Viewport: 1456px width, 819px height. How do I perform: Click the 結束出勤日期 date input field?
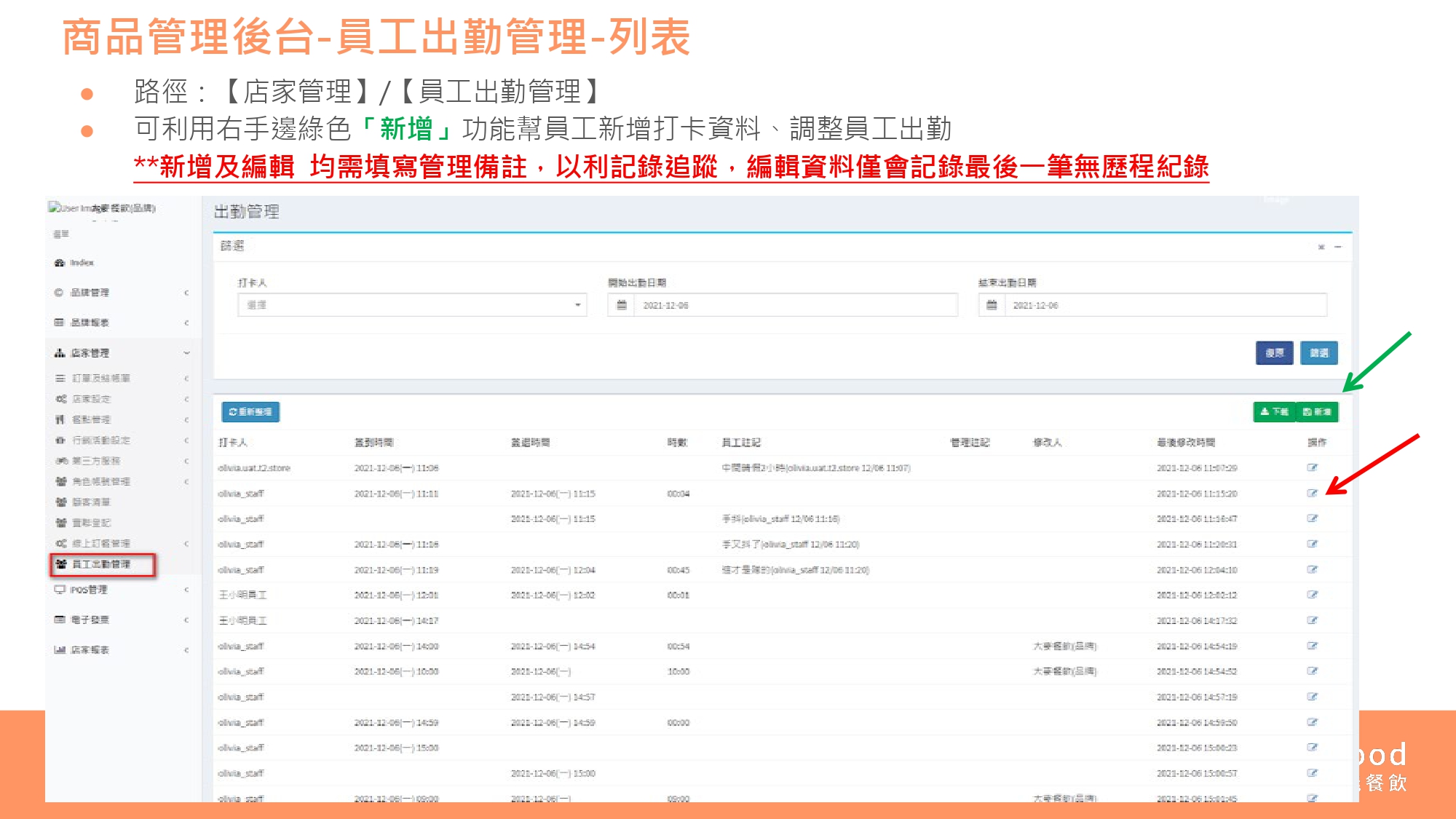click(x=1165, y=305)
